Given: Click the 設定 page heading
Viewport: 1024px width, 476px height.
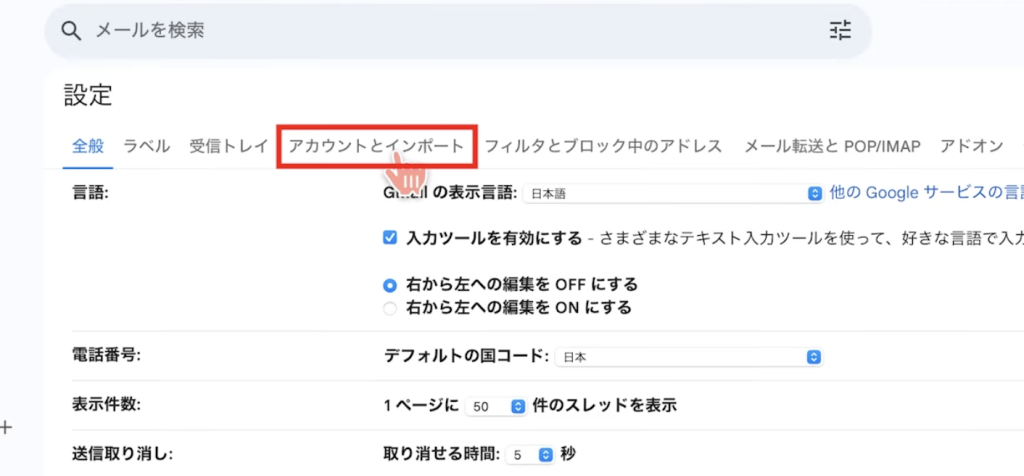Looking at the screenshot, I should tap(88, 96).
